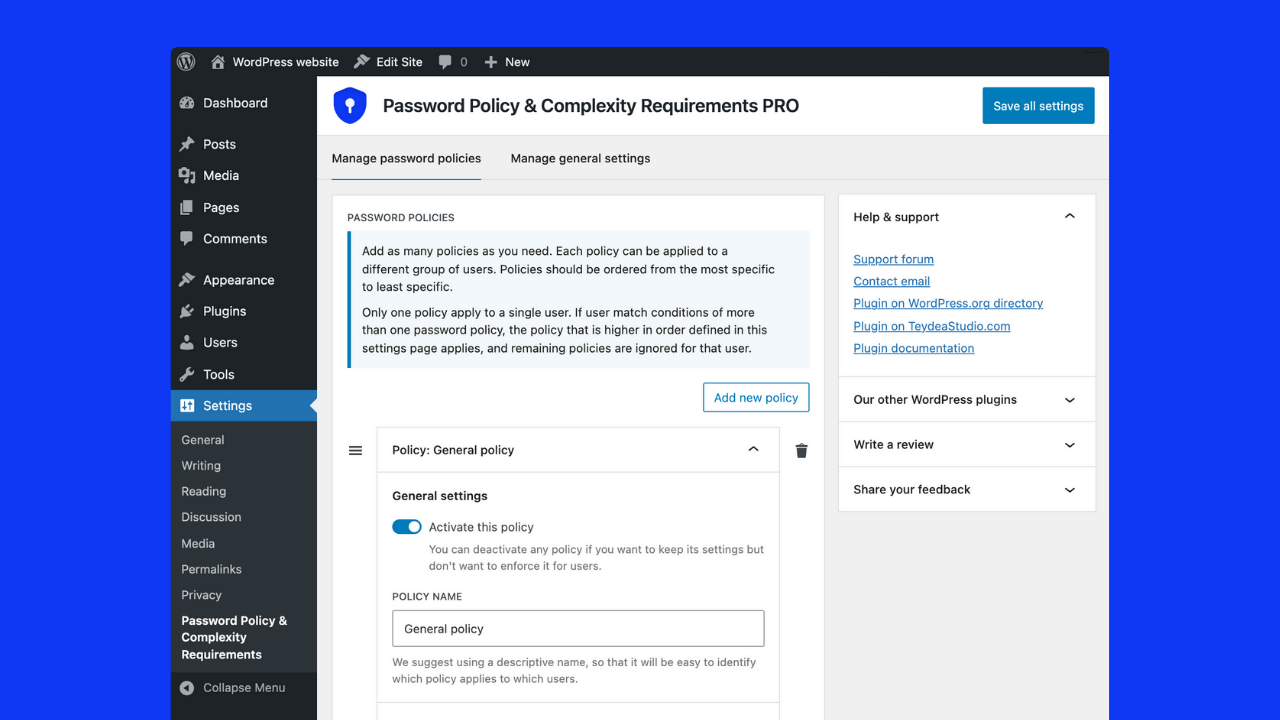Open Privacy settings submenu item
Screen dimensions: 1280x720
point(201,595)
